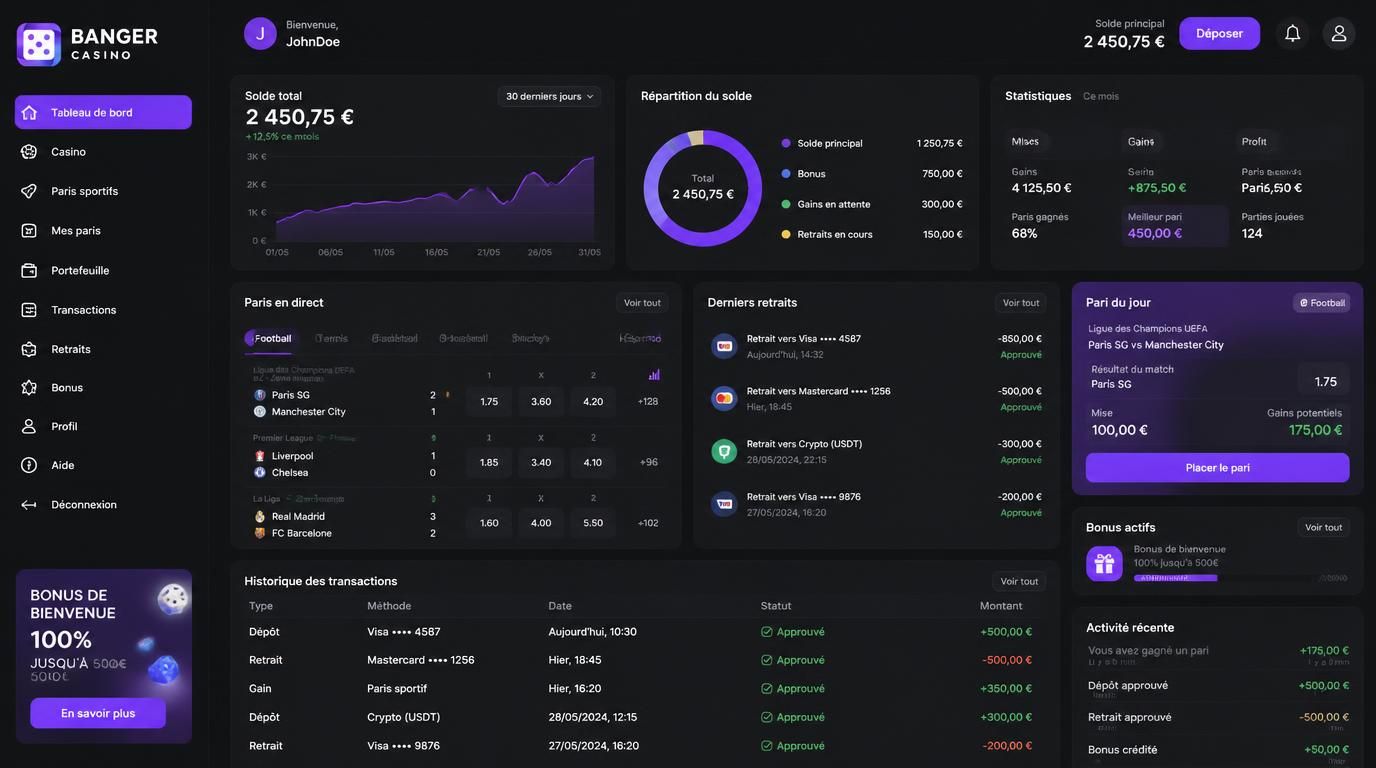1376x768 pixels.
Task: Select the 4.00 draw odds for Real Madrid
Action: (x=541, y=523)
